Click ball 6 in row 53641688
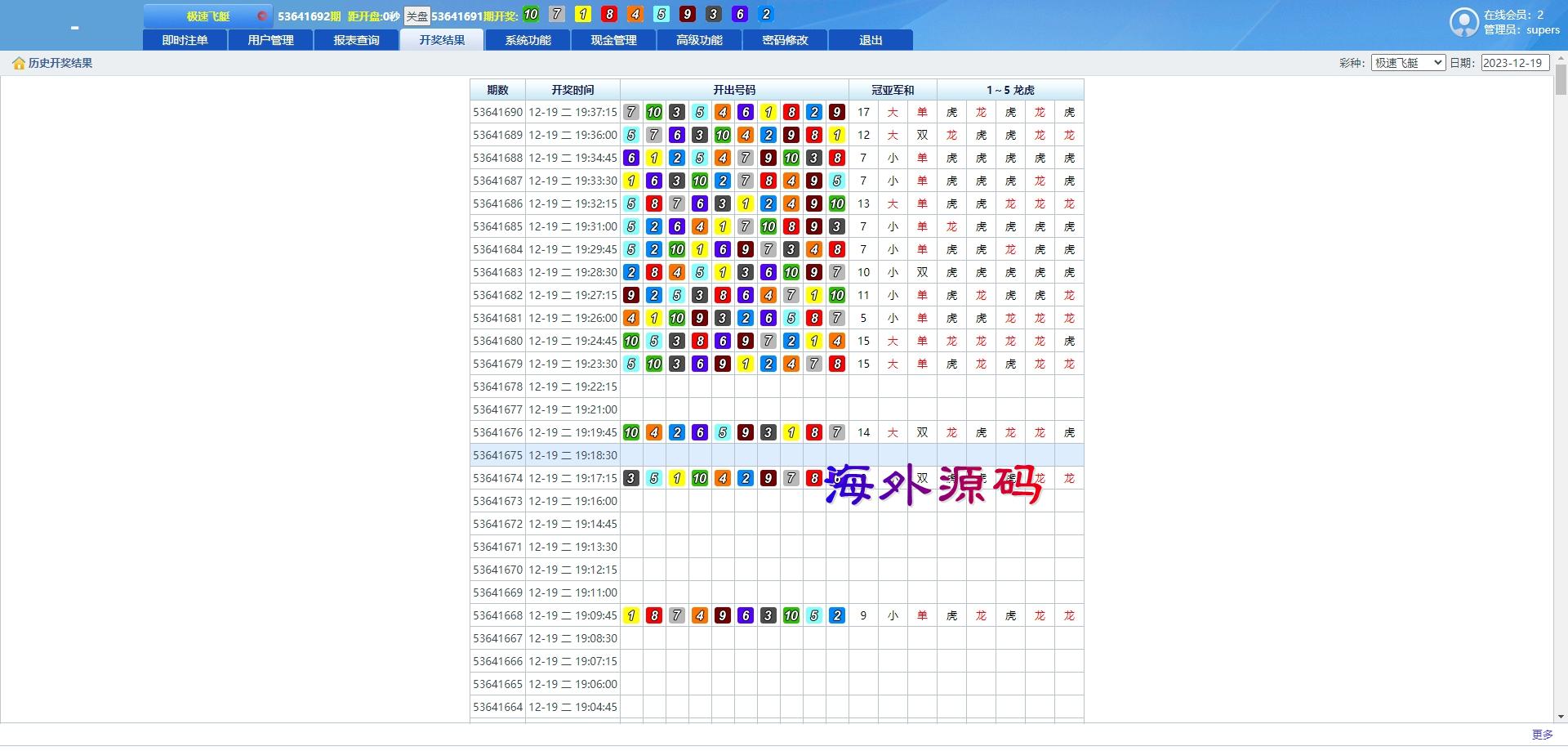The image size is (1568, 751). point(631,158)
